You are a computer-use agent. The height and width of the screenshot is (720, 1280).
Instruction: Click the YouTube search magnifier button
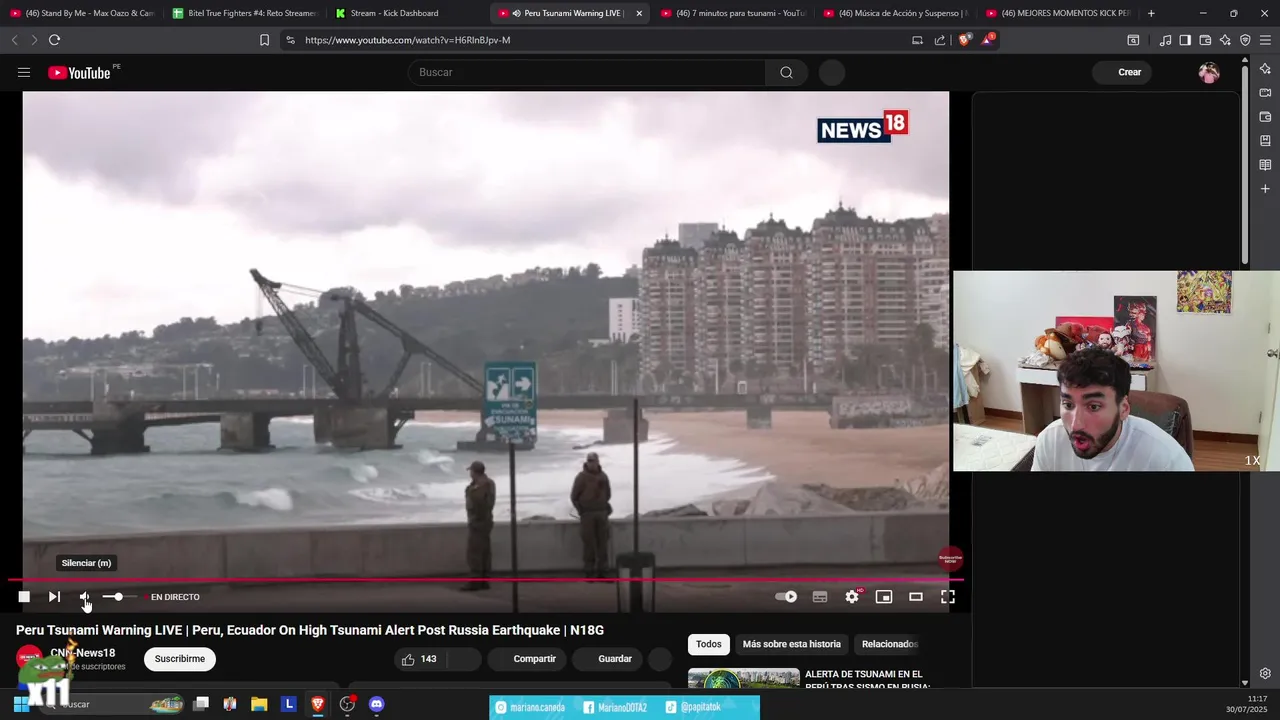pyautogui.click(x=786, y=72)
